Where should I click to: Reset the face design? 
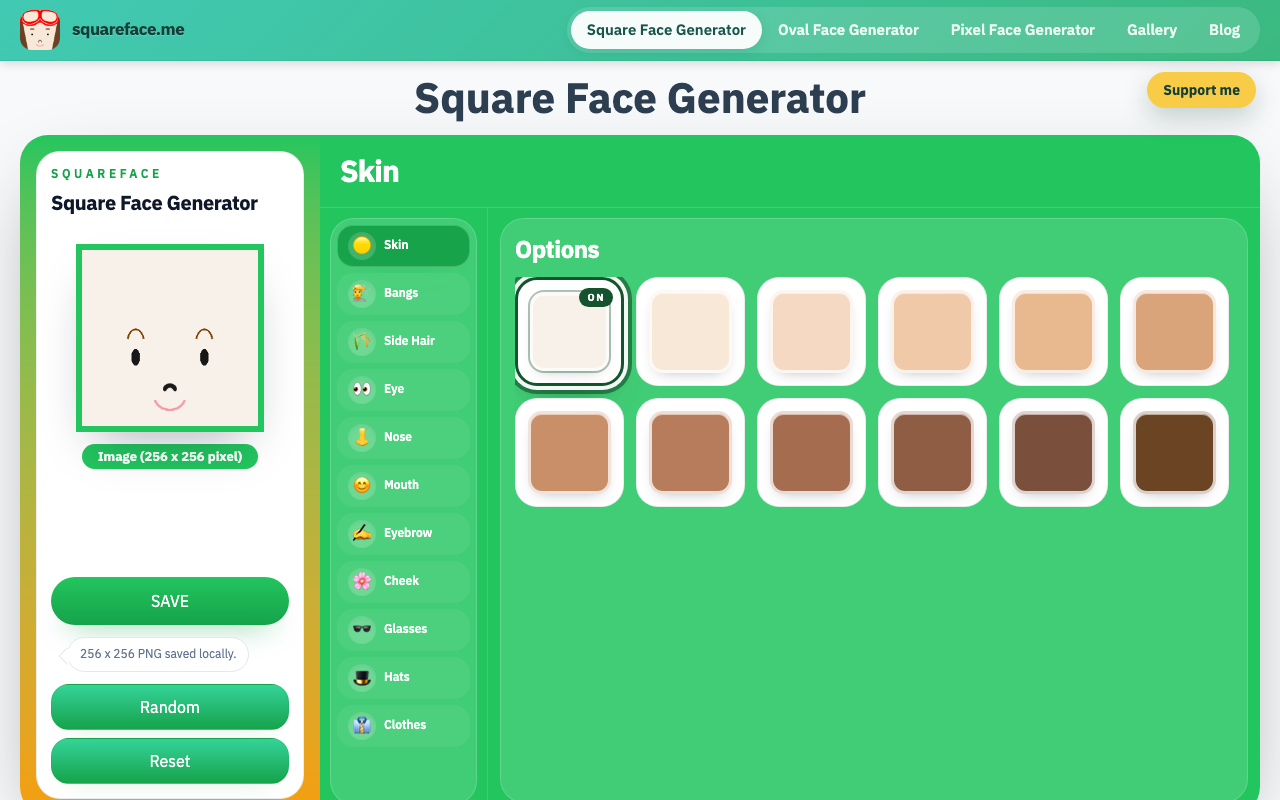point(170,761)
